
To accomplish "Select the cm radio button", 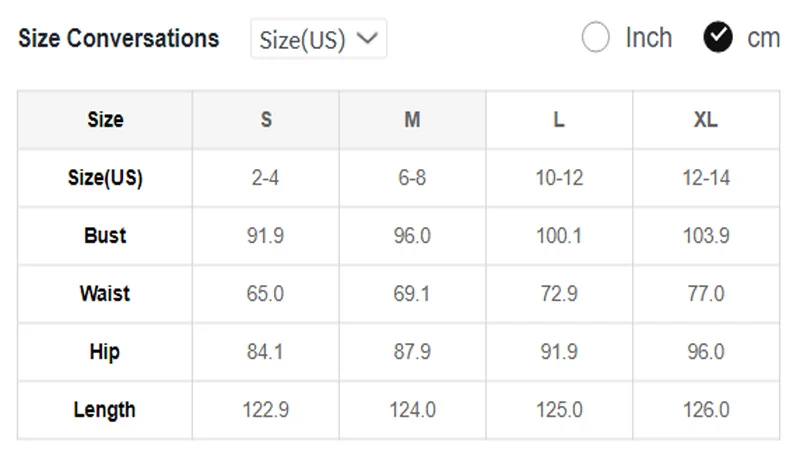I will tap(718, 37).
